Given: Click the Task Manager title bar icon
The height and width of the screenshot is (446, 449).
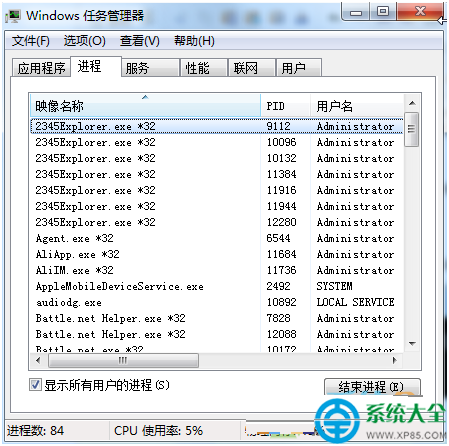Looking at the screenshot, I should point(14,16).
